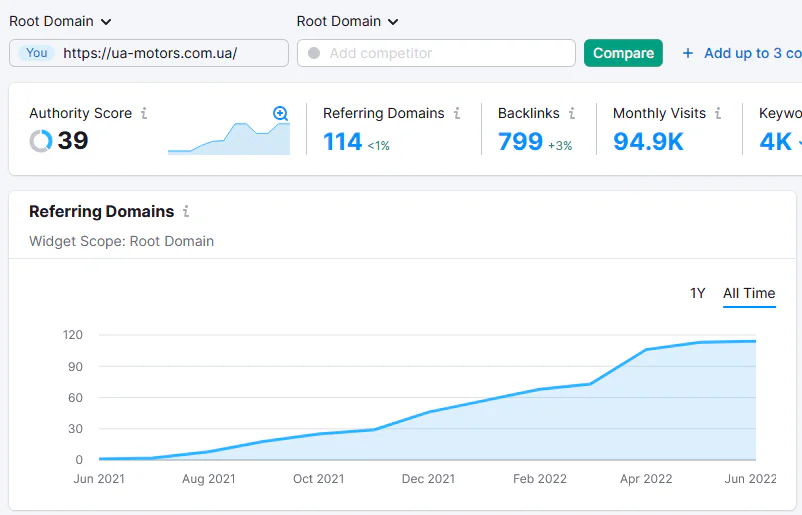This screenshot has height=515, width=802.
Task: Show Monthly Visits info tooltip icon
Action: click(718, 113)
